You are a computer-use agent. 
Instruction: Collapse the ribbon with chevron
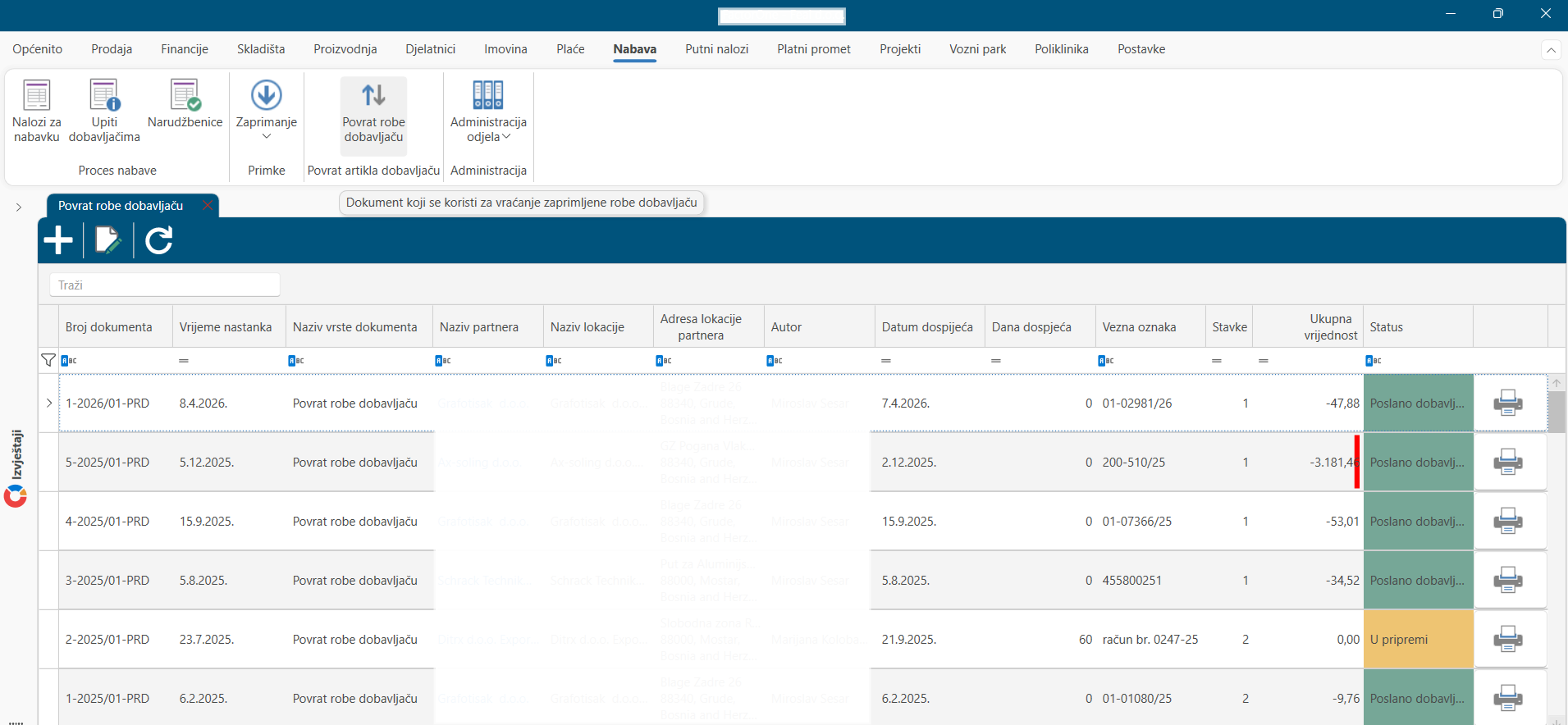1551,50
